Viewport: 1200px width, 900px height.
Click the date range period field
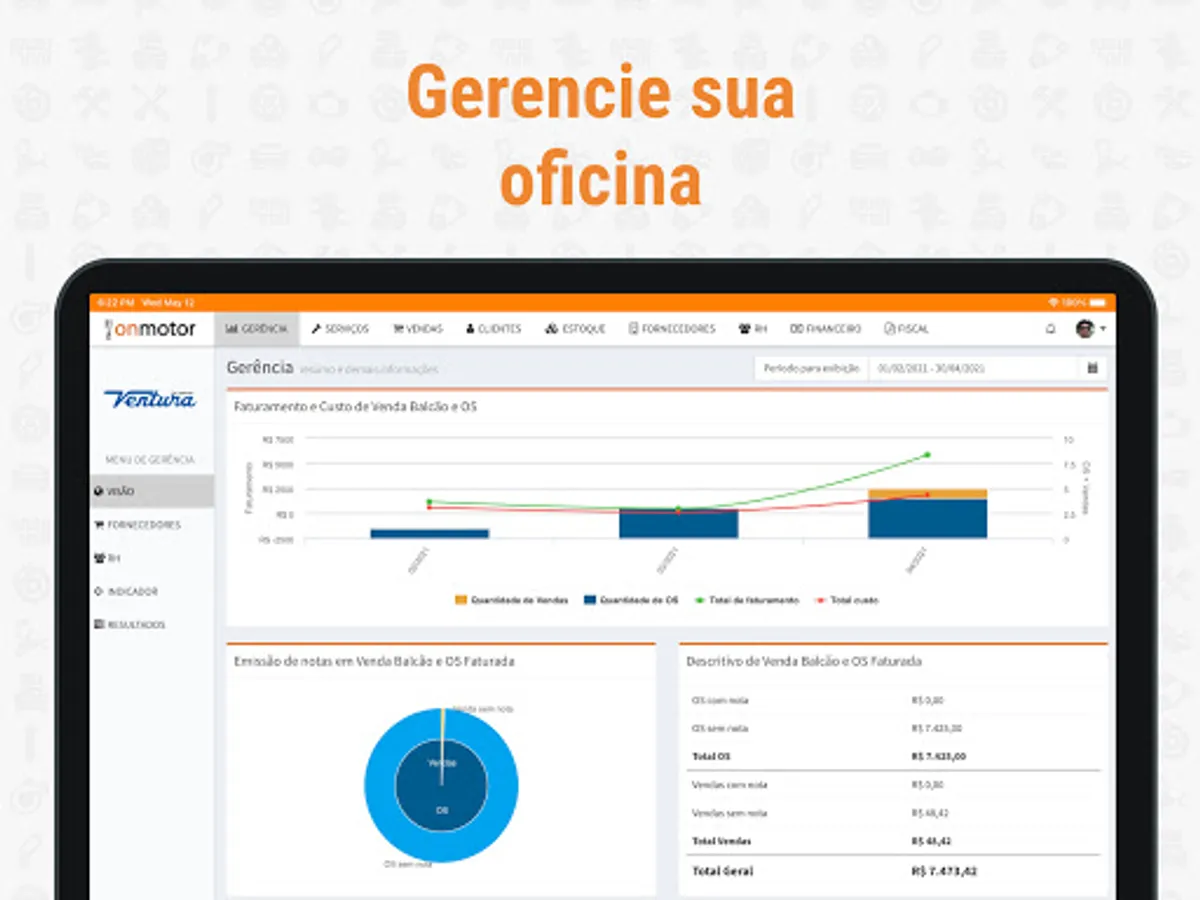(x=974, y=368)
